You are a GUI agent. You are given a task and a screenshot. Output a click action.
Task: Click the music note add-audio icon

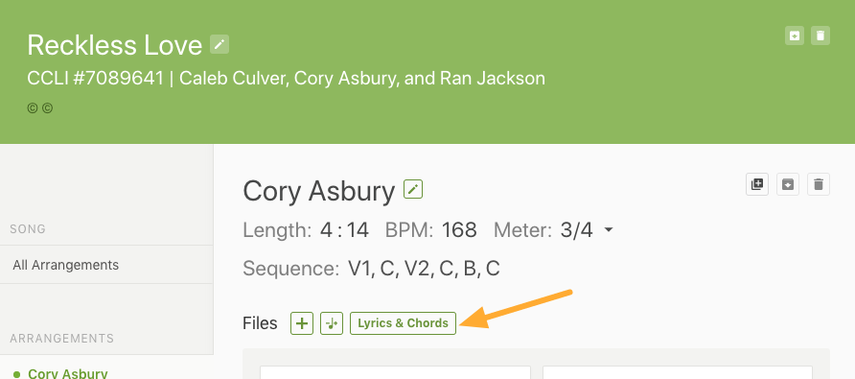[x=332, y=323]
